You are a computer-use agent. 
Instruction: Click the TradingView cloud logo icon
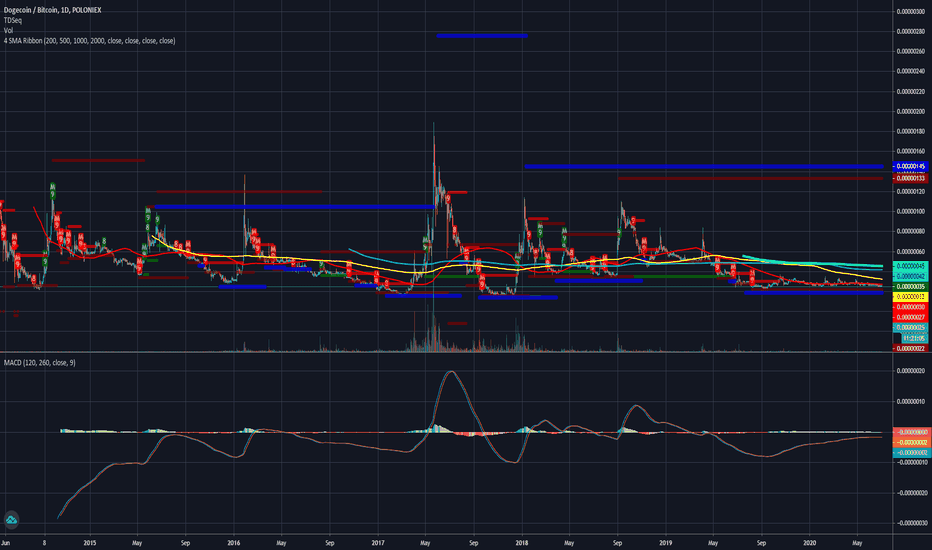point(11,520)
